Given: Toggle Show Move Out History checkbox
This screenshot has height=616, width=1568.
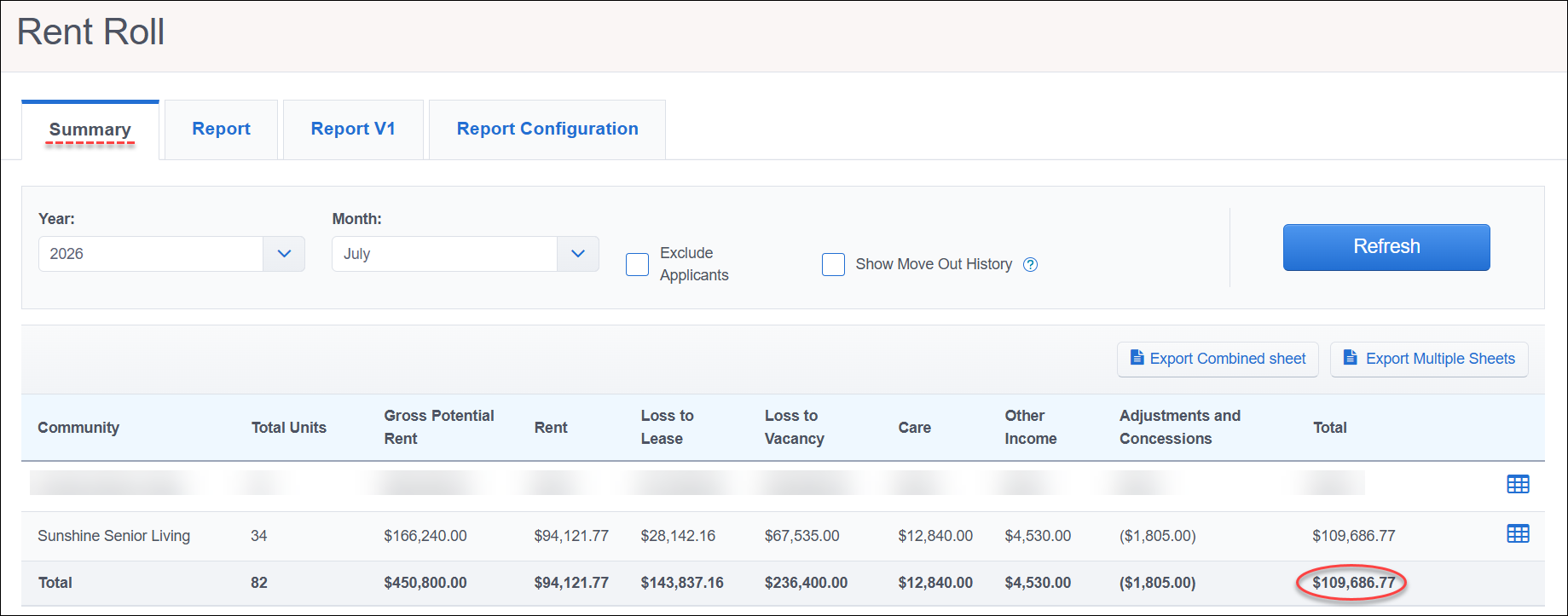Looking at the screenshot, I should click(833, 264).
